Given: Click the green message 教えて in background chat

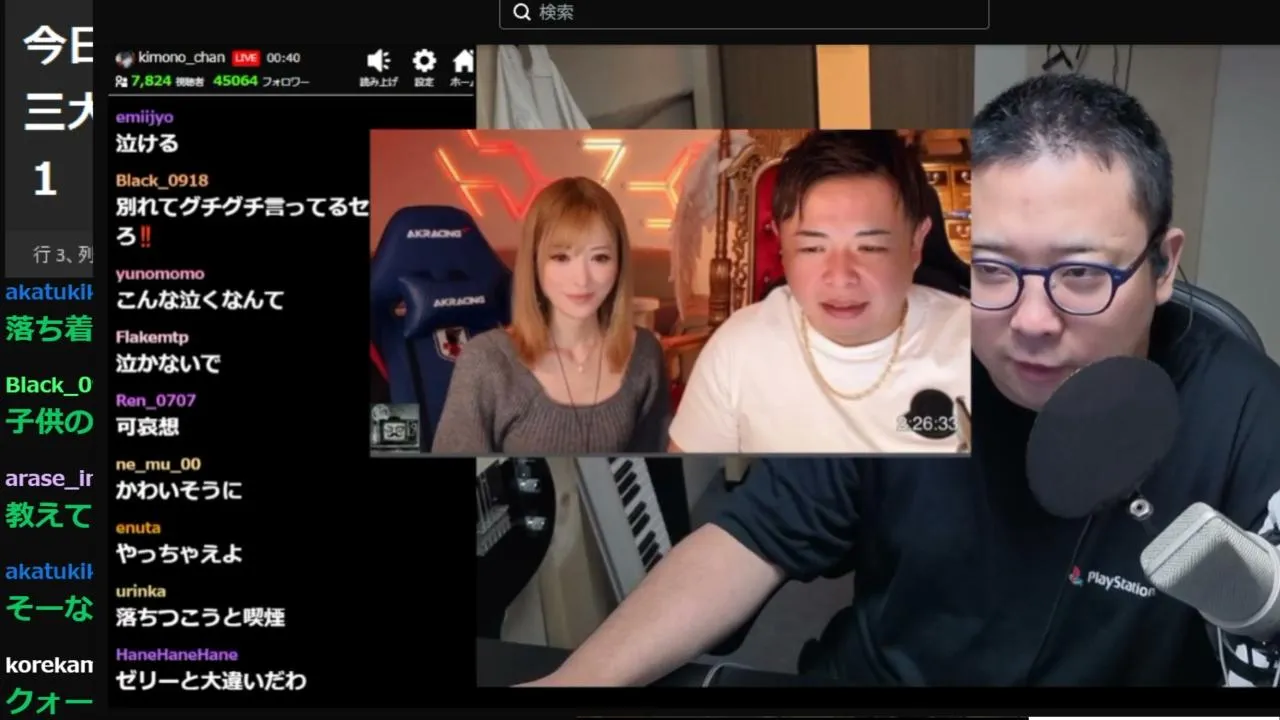Looking at the screenshot, I should pyautogui.click(x=49, y=515).
